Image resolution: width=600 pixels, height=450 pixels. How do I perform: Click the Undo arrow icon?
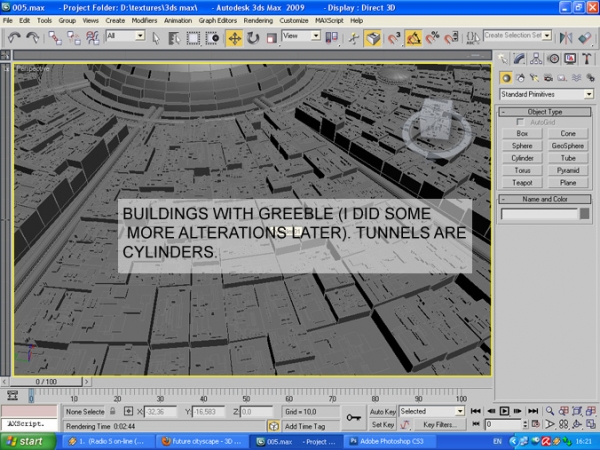pyautogui.click(x=14, y=38)
